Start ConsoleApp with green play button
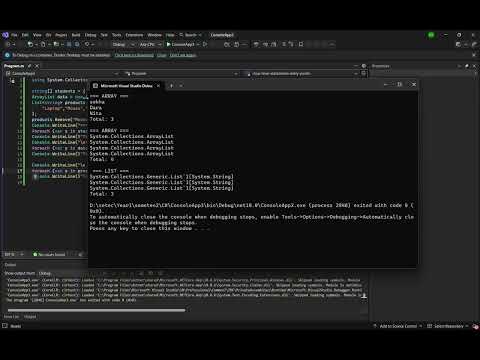Viewport: 480px width, 360px height. pos(180,44)
